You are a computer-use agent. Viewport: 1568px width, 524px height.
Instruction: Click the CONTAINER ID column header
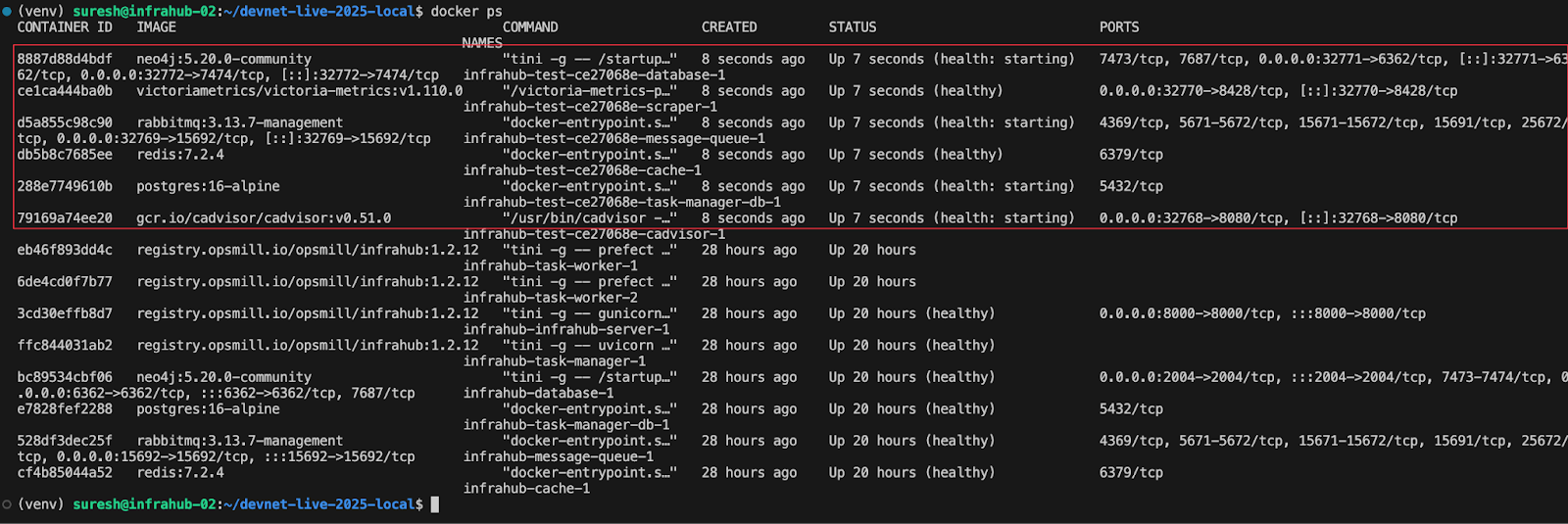[65, 27]
